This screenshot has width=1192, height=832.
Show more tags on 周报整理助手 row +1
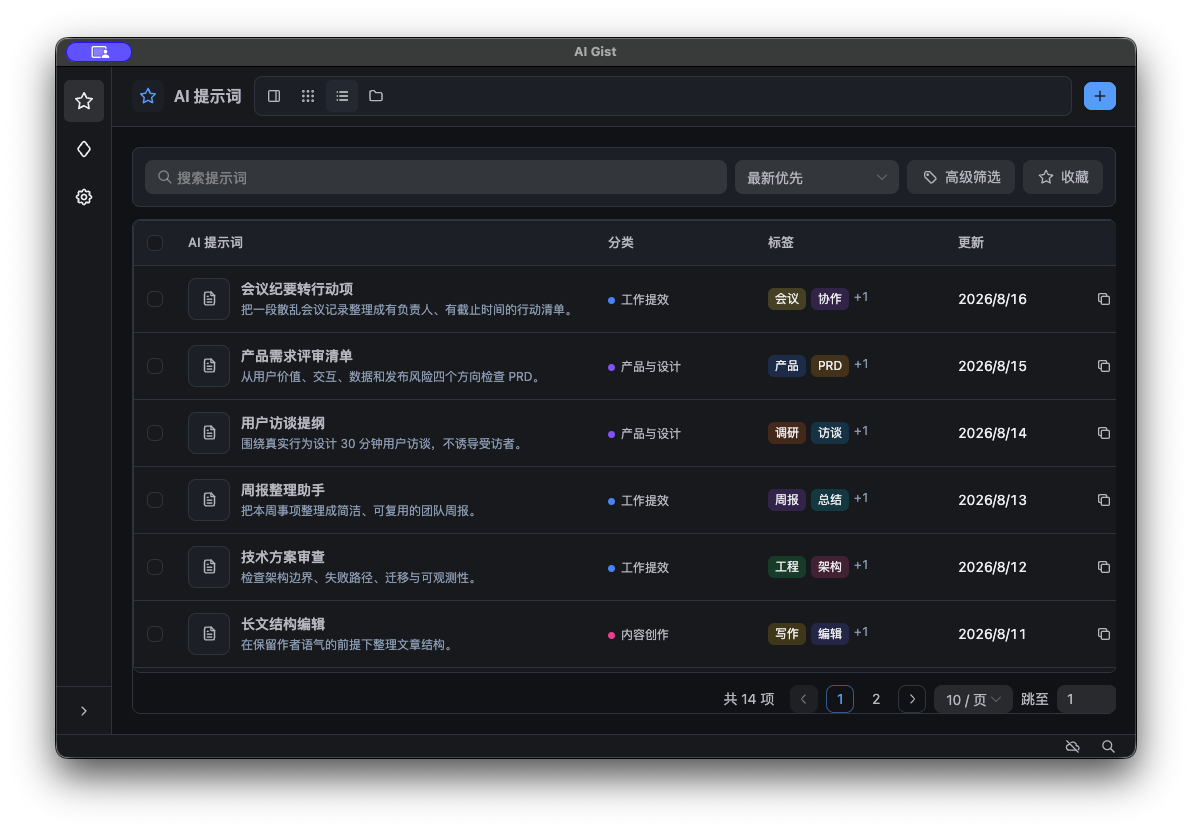coord(861,498)
